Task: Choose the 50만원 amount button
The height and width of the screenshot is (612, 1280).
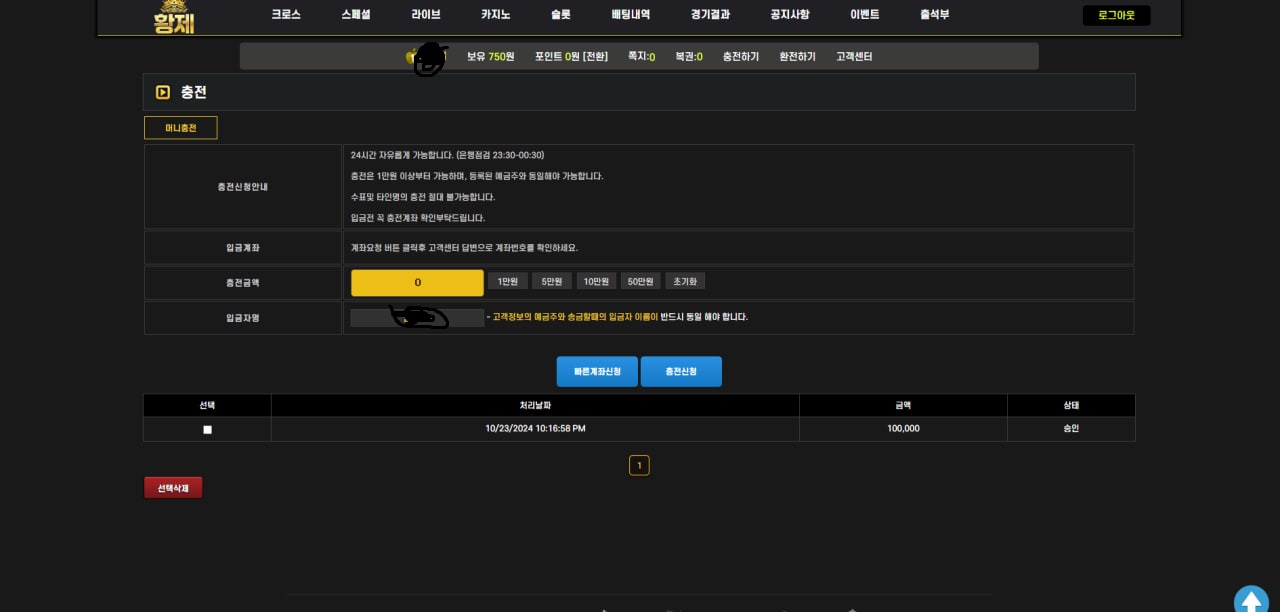Action: (640, 282)
